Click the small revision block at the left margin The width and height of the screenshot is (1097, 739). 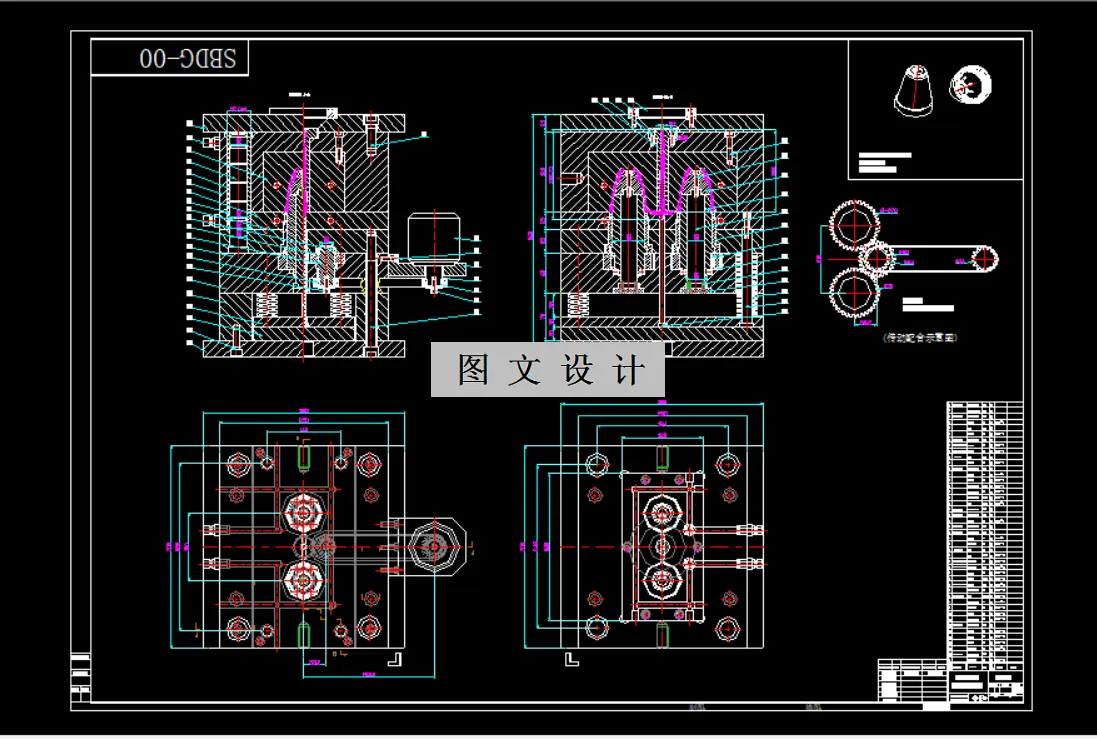tap(80, 677)
